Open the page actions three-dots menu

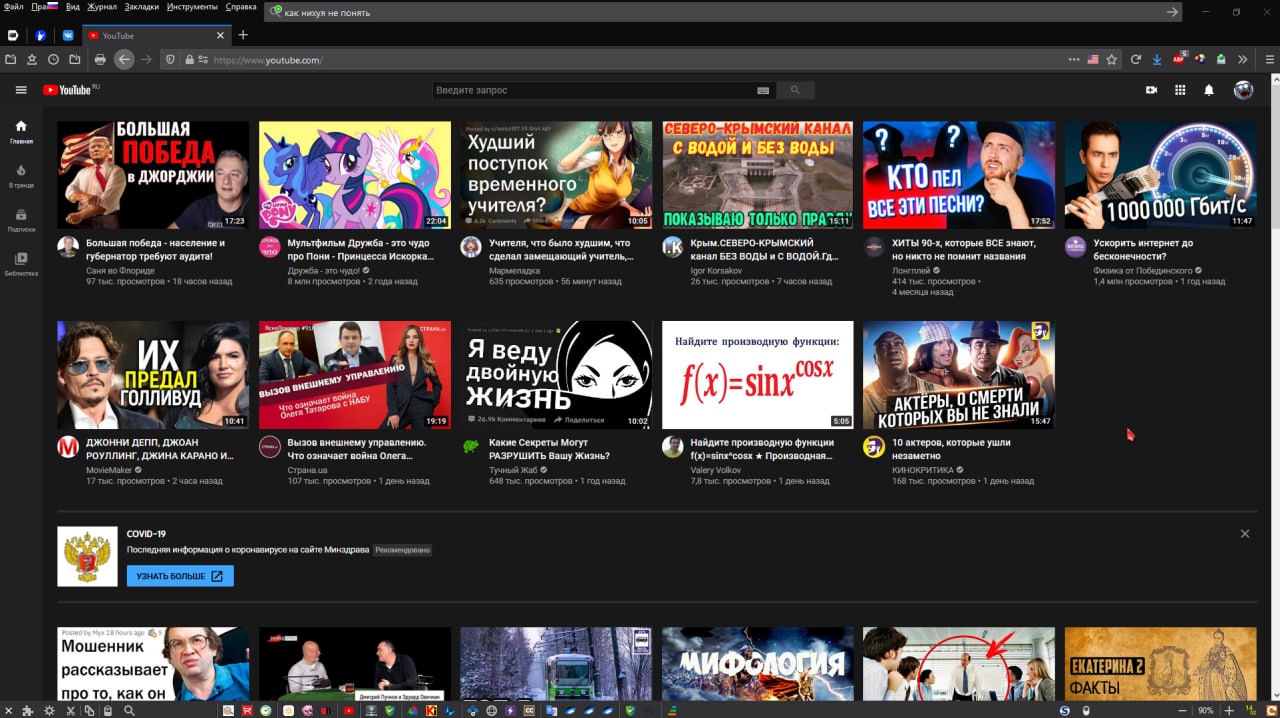click(x=1074, y=59)
